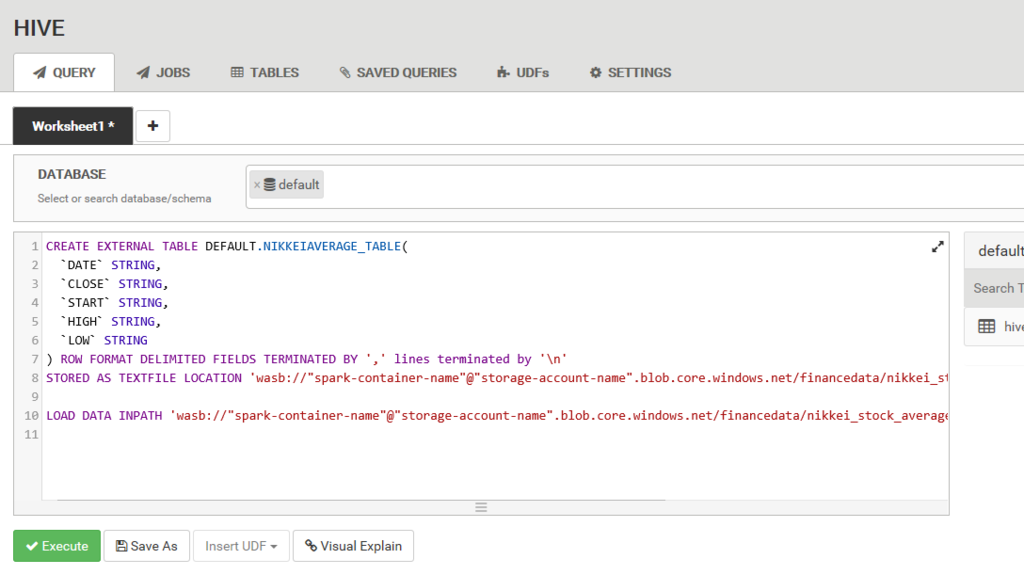Click line 7 ROW FORMAT DELIMITED text
Screen dimensions: 1024x575
point(210,359)
